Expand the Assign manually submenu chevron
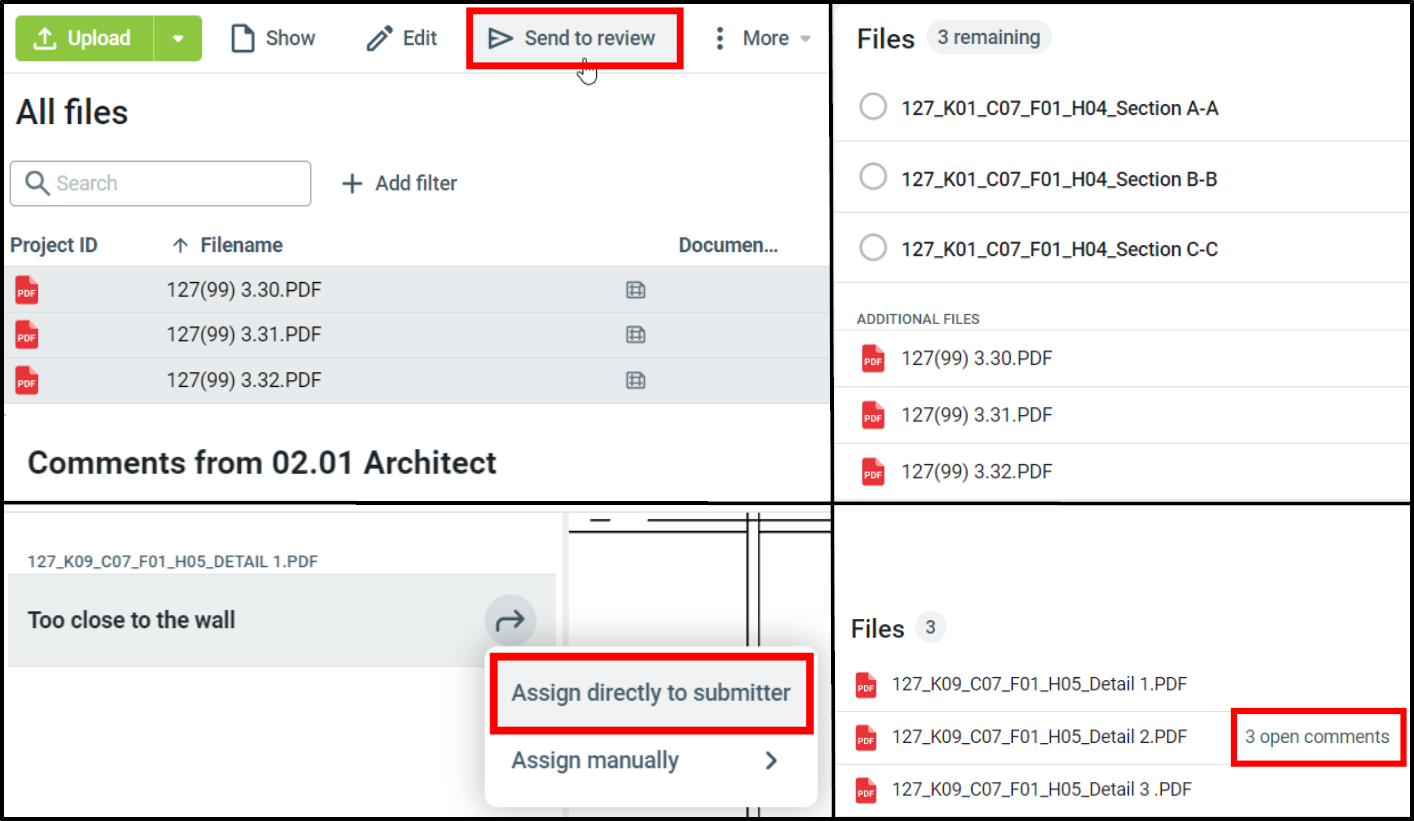The image size is (1414, 821). [x=771, y=761]
